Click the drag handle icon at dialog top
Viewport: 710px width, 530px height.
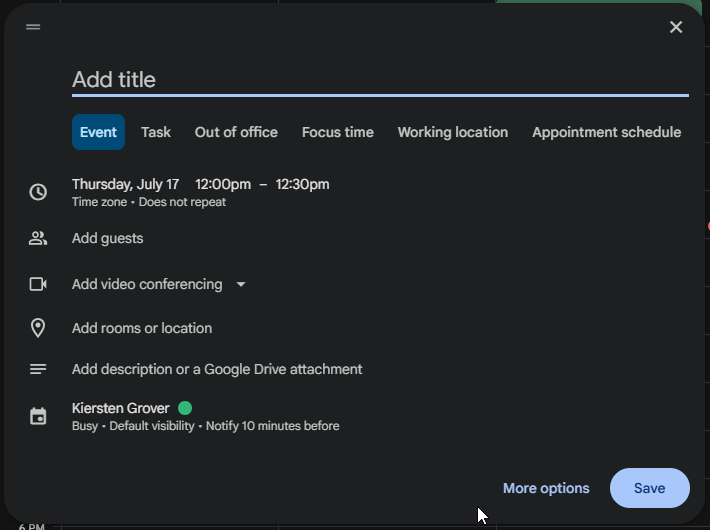pos(33,27)
